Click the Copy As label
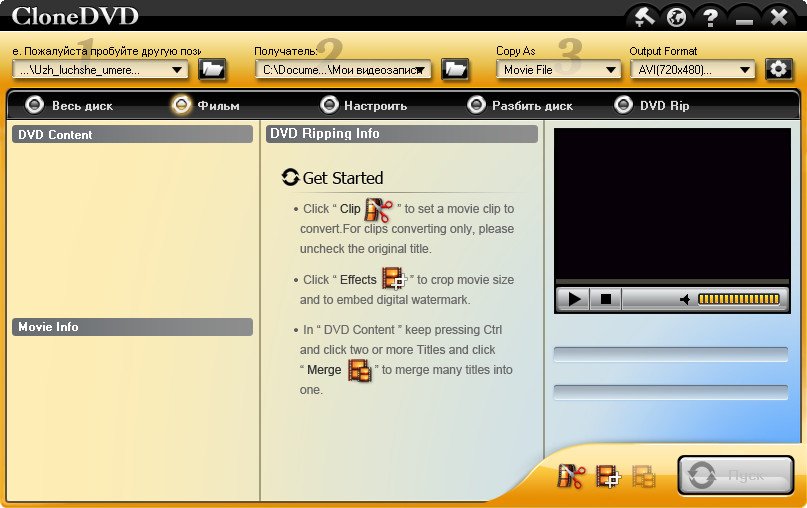807x508 pixels. click(x=516, y=51)
